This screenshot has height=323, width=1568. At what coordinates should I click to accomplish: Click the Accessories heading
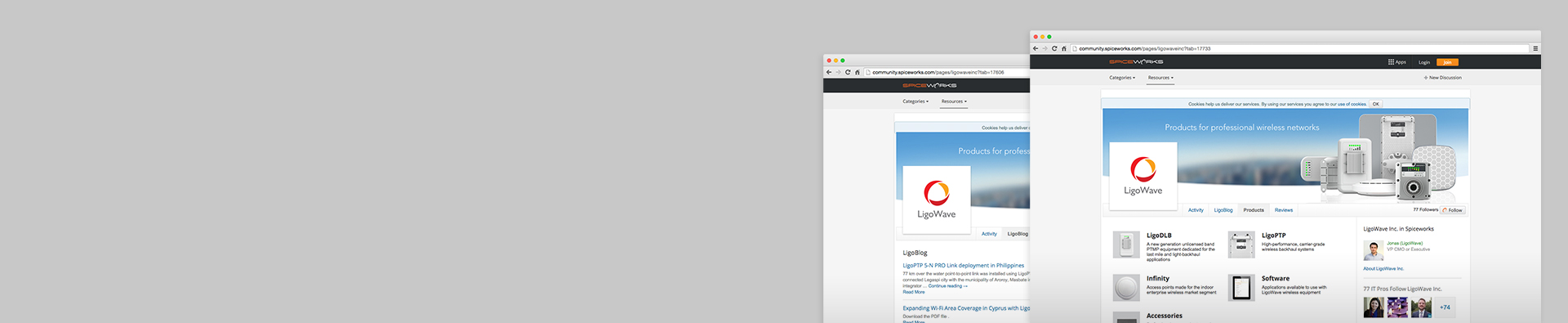1165,316
